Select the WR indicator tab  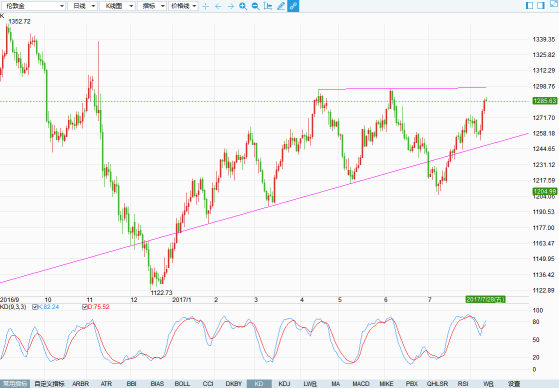tap(488, 384)
